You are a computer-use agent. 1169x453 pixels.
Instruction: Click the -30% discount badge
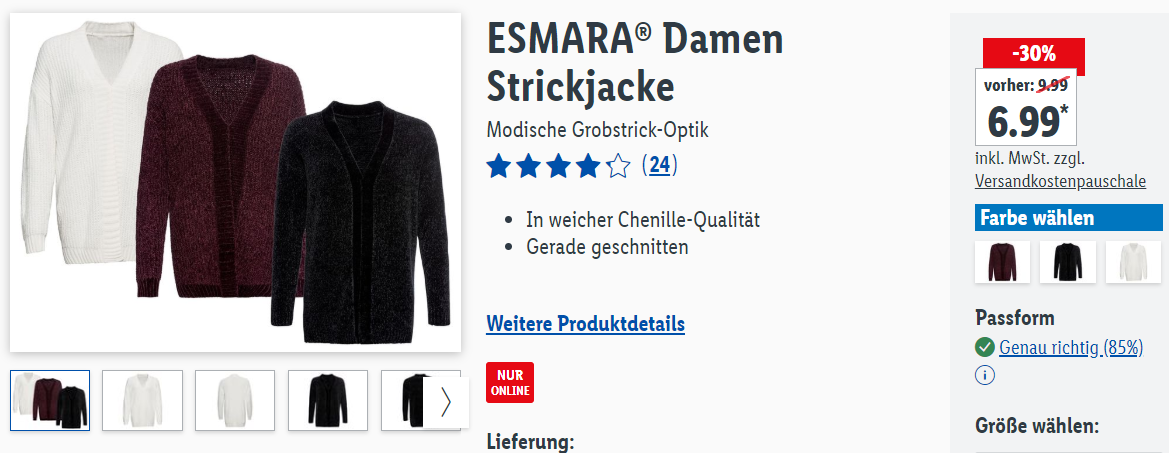point(1033,54)
